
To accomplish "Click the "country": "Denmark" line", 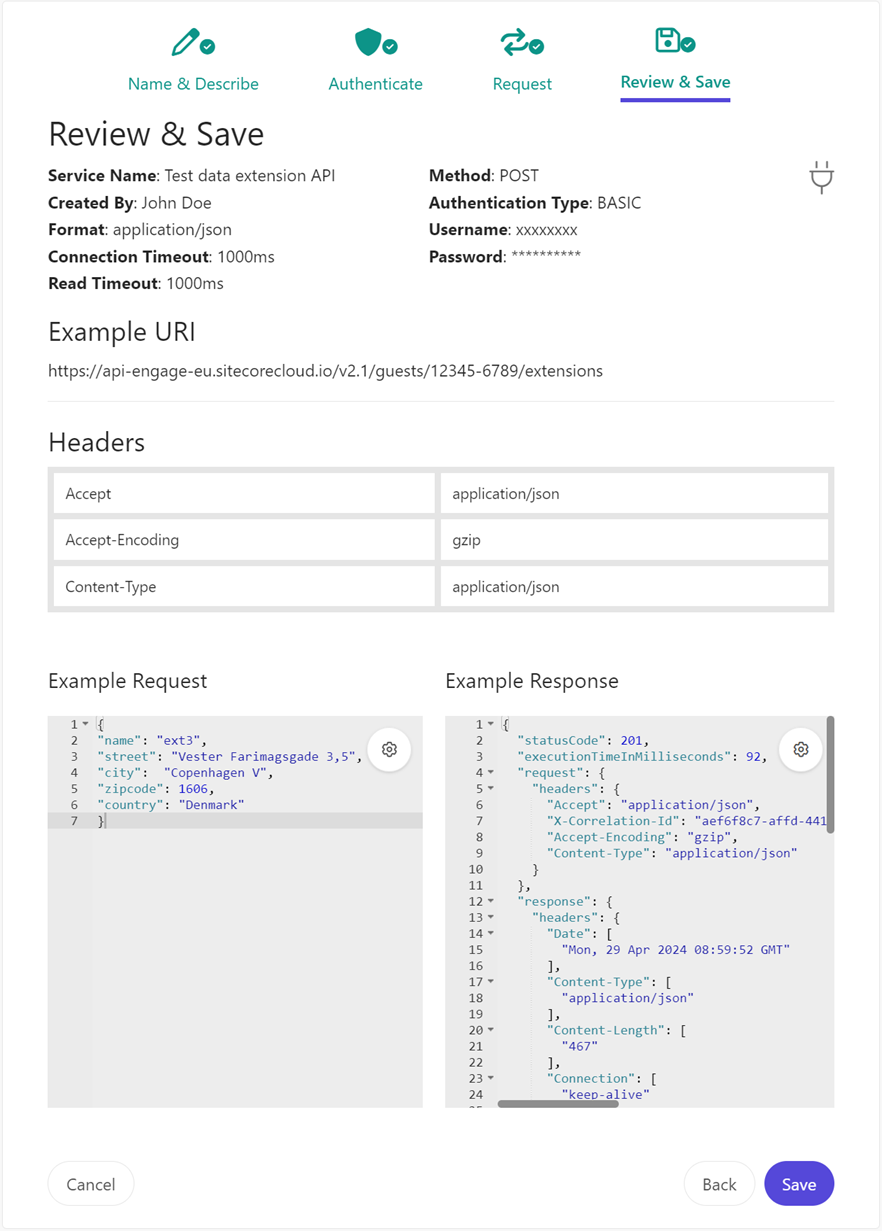I will tap(171, 805).
